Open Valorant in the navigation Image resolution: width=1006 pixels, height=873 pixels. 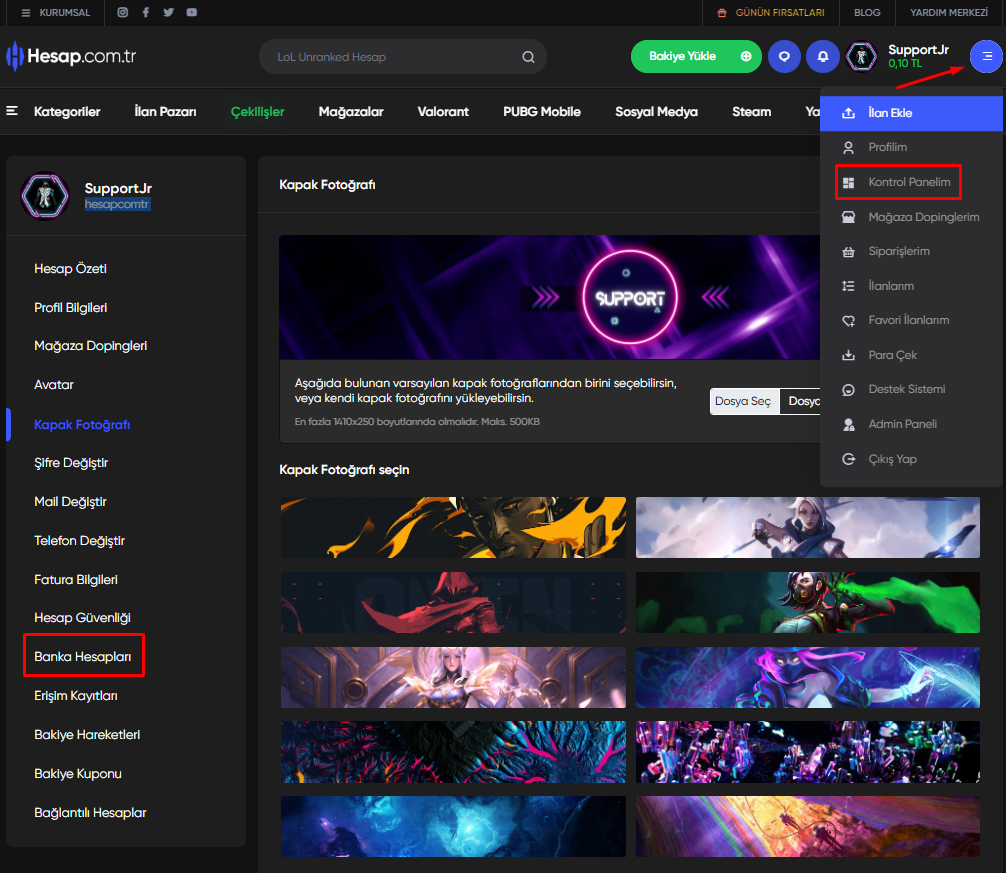[x=443, y=112]
